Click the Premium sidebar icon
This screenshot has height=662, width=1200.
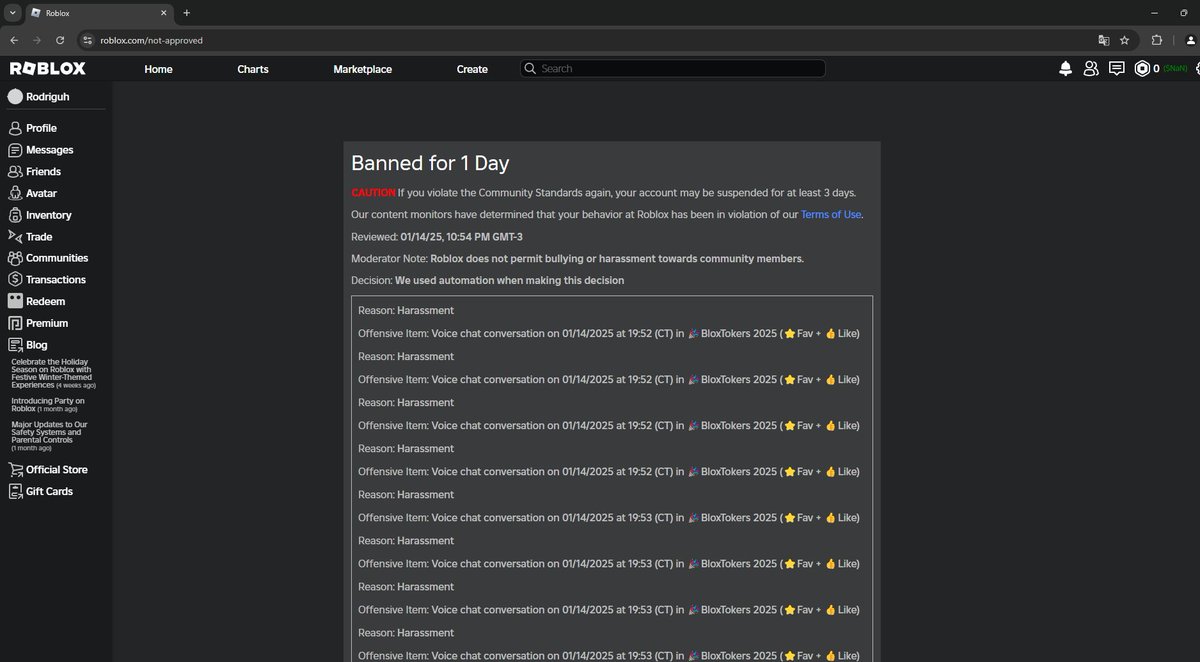tap(15, 323)
